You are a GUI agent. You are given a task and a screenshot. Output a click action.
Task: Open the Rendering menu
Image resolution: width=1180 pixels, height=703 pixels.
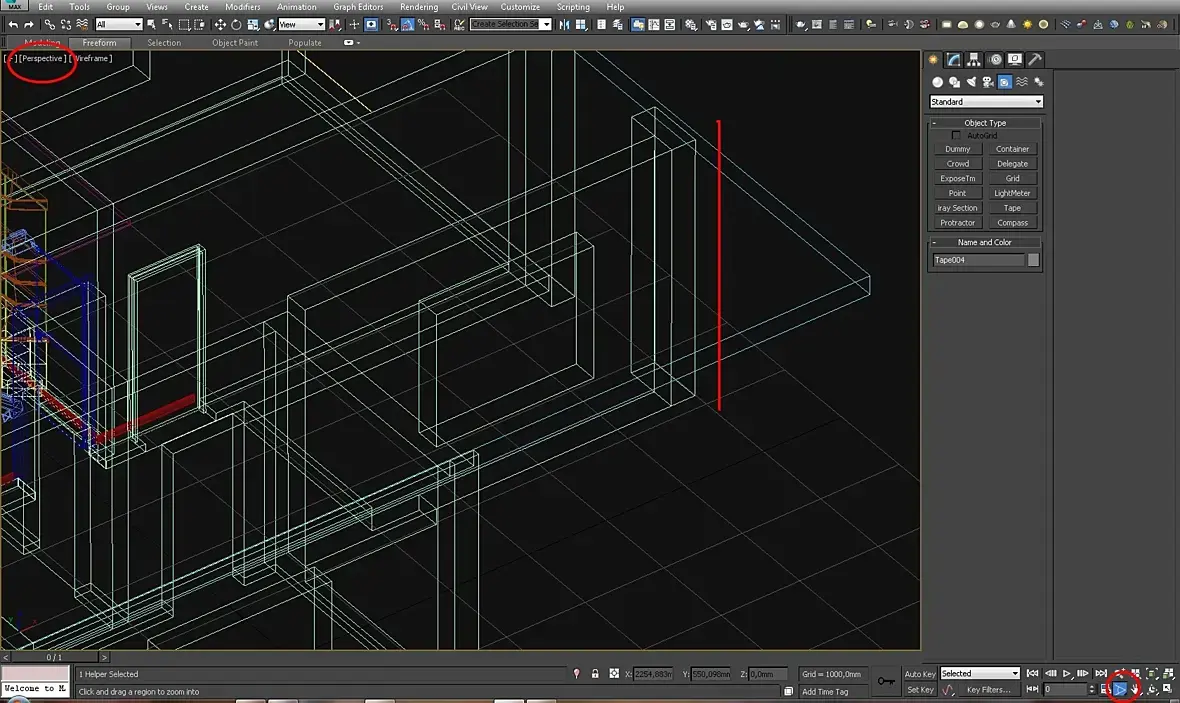click(418, 7)
